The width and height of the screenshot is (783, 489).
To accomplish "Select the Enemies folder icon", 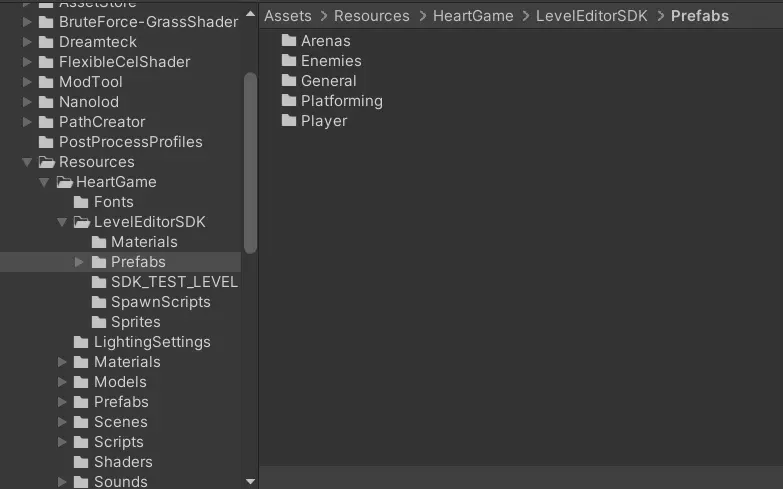I will point(289,61).
